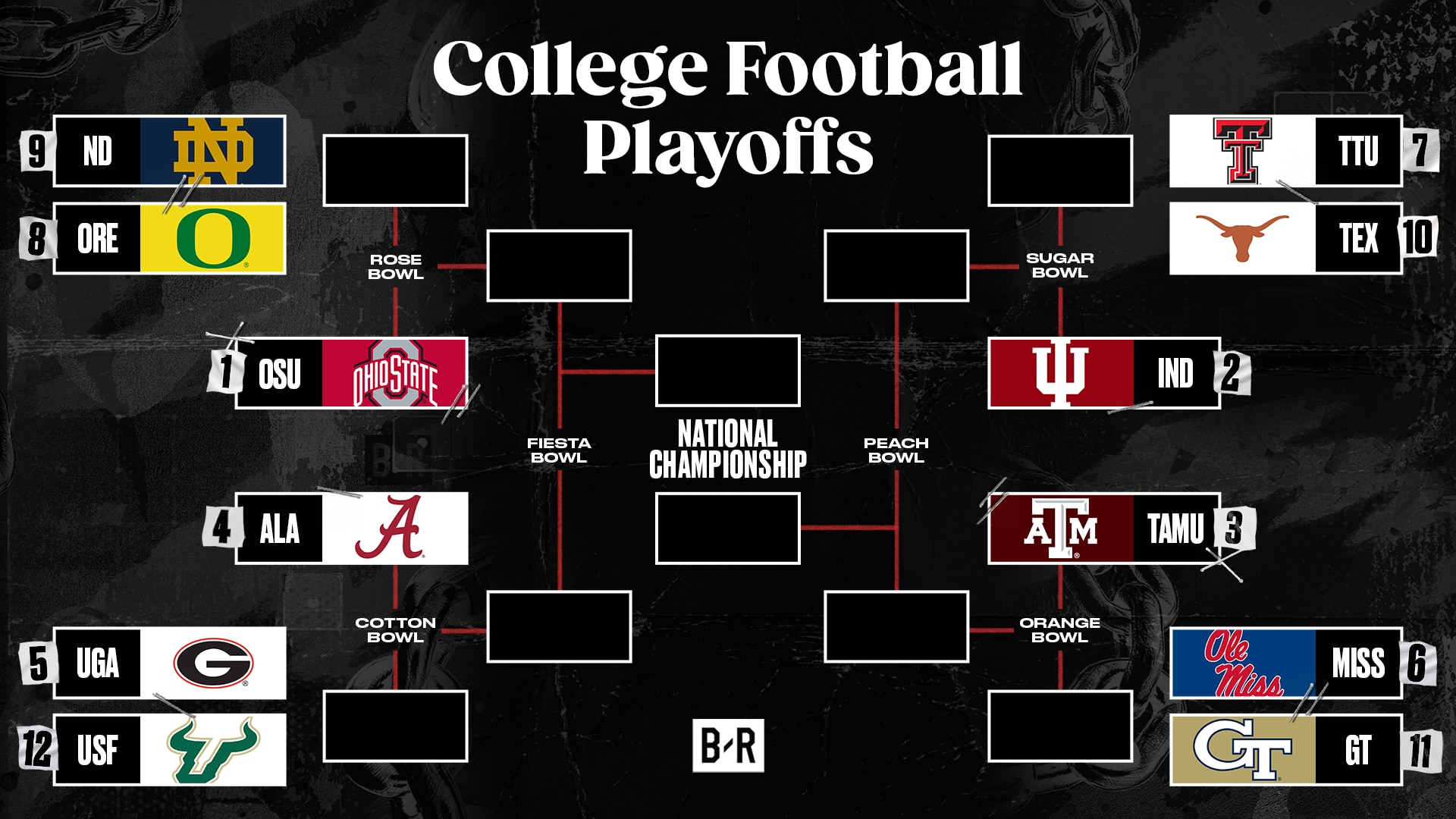The image size is (1456, 819).
Task: Click the Oregon O logo
Action: 212,238
